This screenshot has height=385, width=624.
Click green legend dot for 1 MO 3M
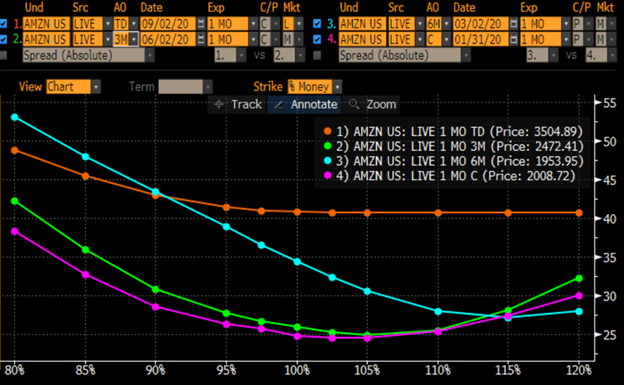(328, 146)
